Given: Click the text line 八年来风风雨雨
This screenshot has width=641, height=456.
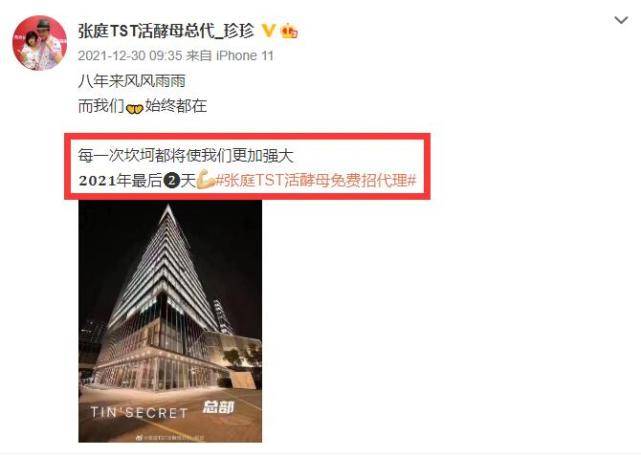Looking at the screenshot, I should click(132, 81).
